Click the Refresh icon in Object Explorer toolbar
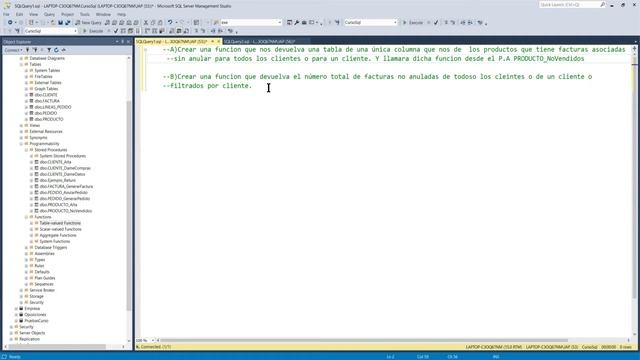The width and height of the screenshot is (640, 360). (56, 50)
